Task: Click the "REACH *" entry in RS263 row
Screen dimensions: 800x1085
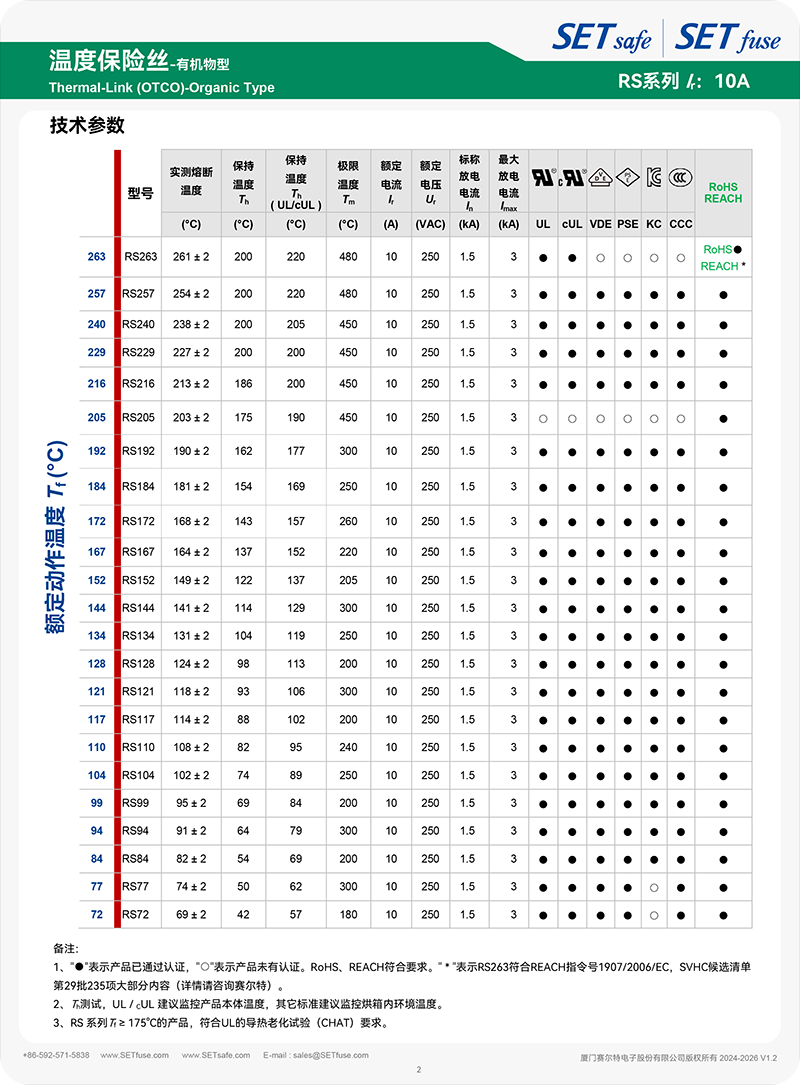Action: click(x=723, y=266)
